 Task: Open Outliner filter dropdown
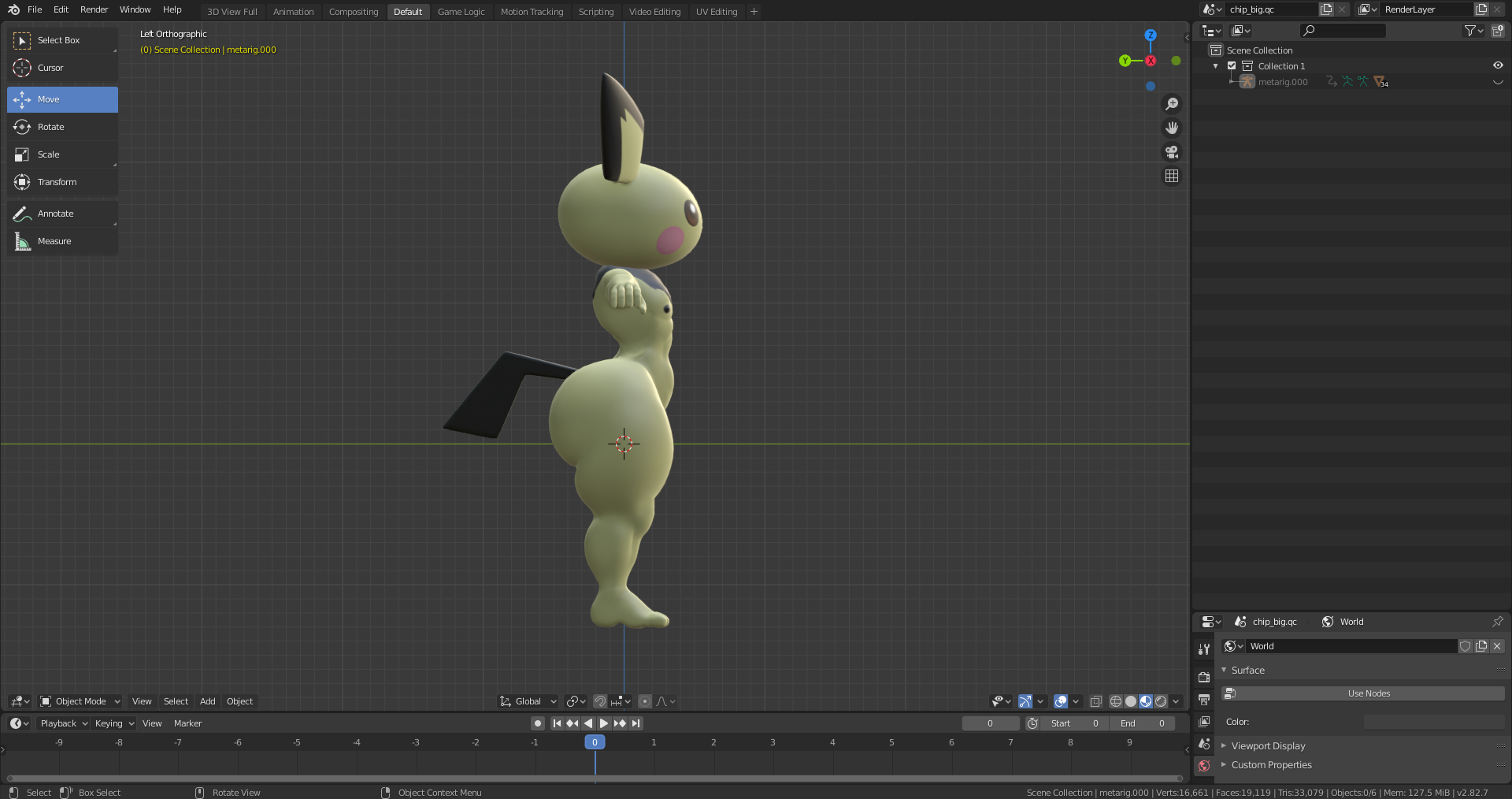tap(1473, 31)
